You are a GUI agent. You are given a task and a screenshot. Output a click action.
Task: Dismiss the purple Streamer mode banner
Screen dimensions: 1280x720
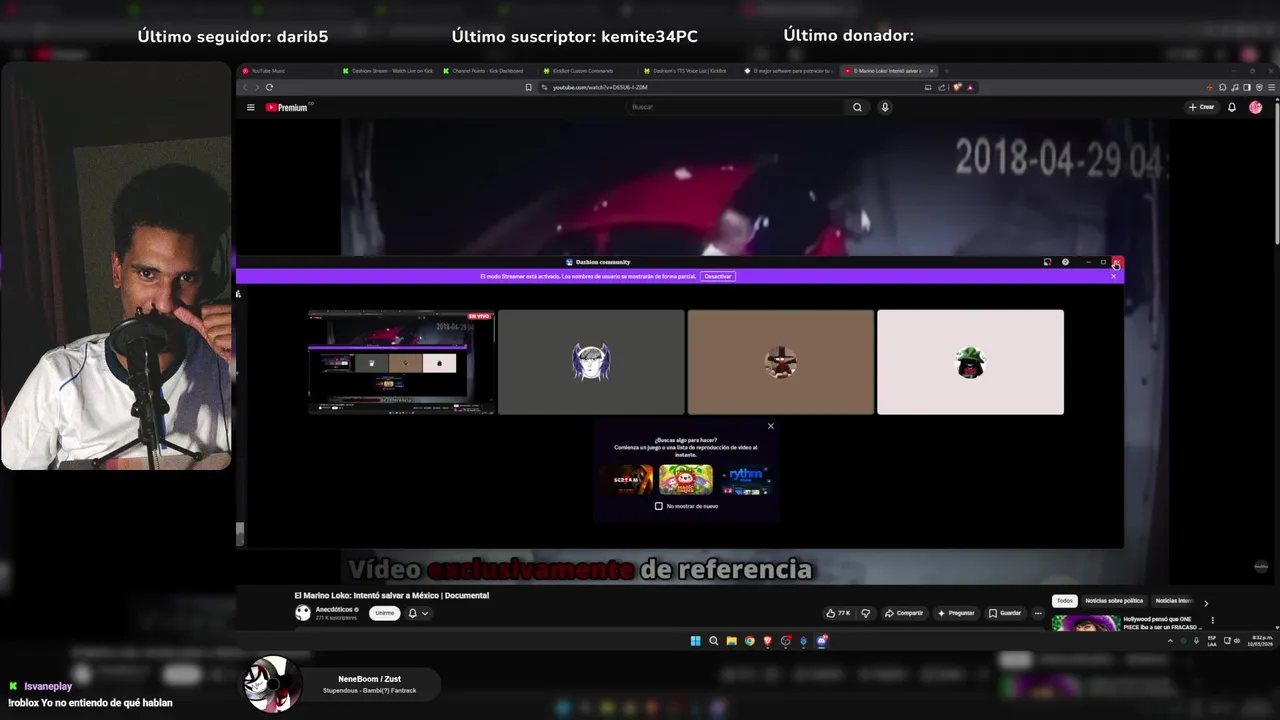(x=1113, y=276)
